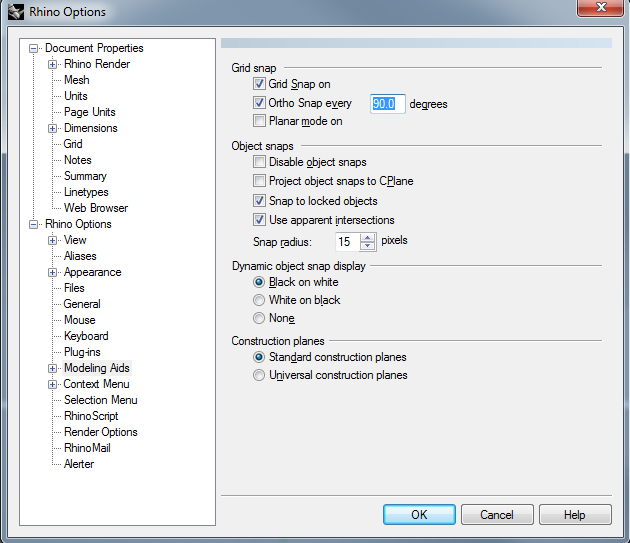
Task: Toggle the Ortho Snap every checkbox
Action: (x=259, y=102)
